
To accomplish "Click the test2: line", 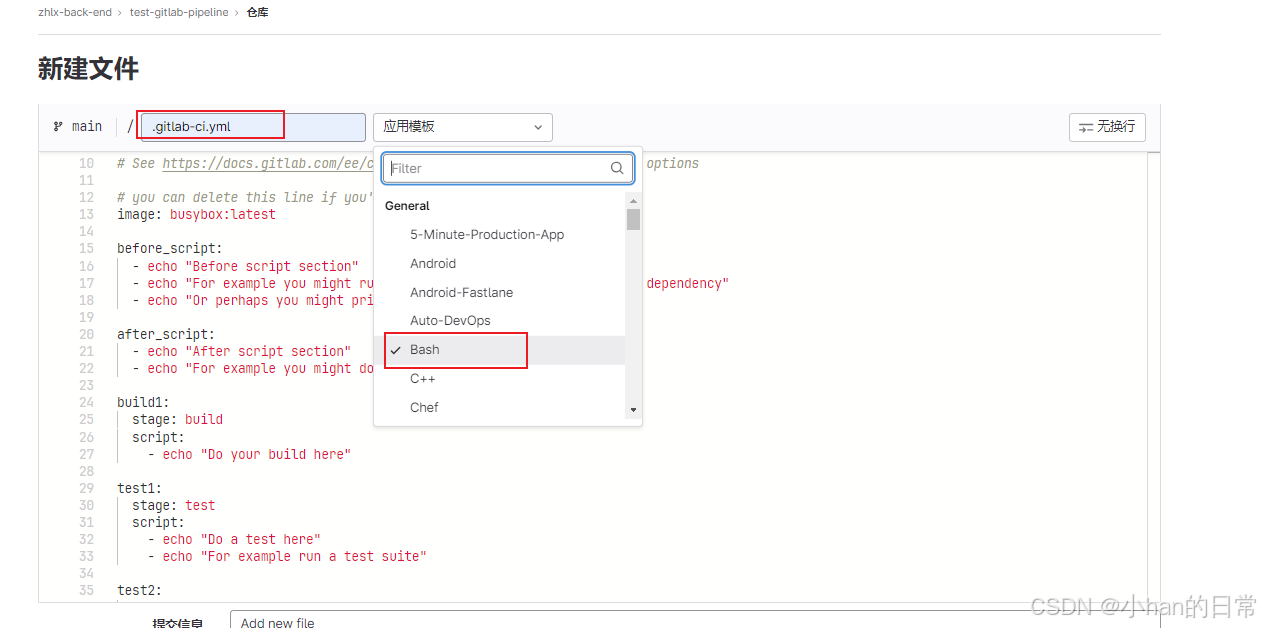I will 140,591.
